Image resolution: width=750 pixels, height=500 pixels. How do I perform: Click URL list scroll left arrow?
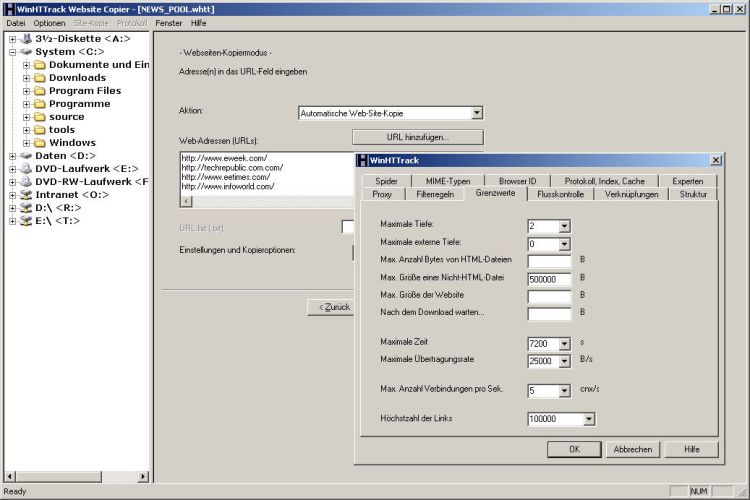pos(187,202)
